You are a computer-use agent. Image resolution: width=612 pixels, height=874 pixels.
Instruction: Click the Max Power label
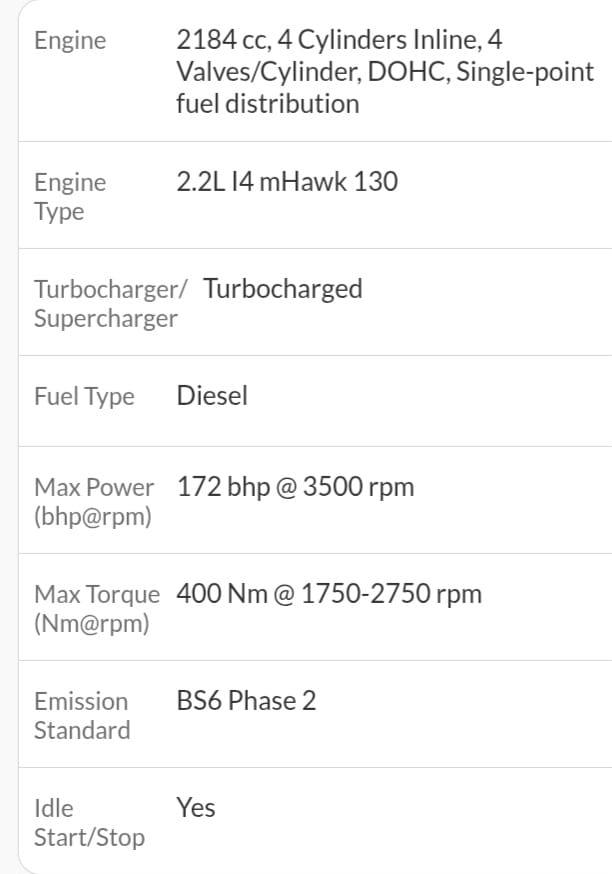coord(94,488)
